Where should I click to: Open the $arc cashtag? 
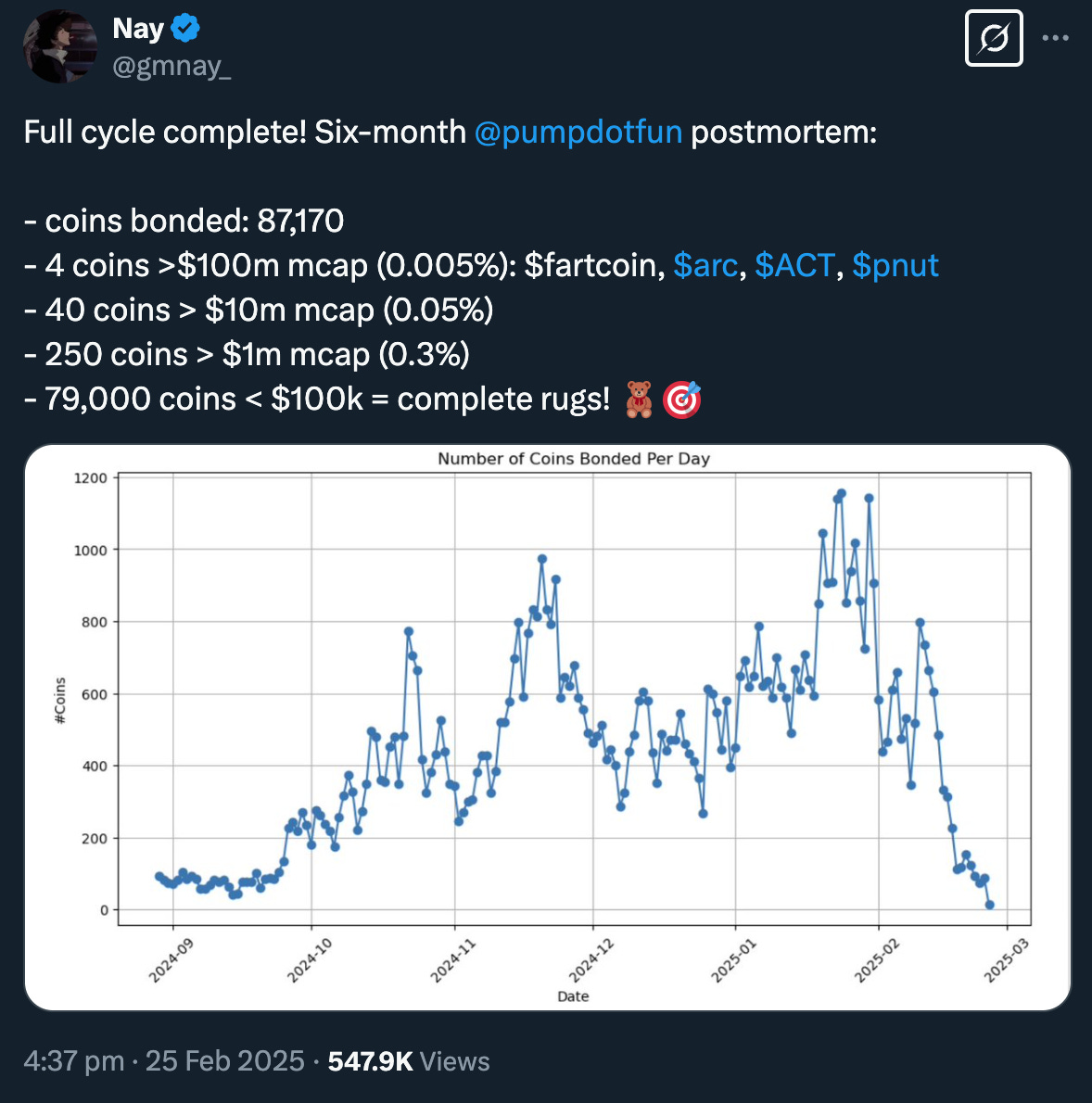(x=705, y=266)
